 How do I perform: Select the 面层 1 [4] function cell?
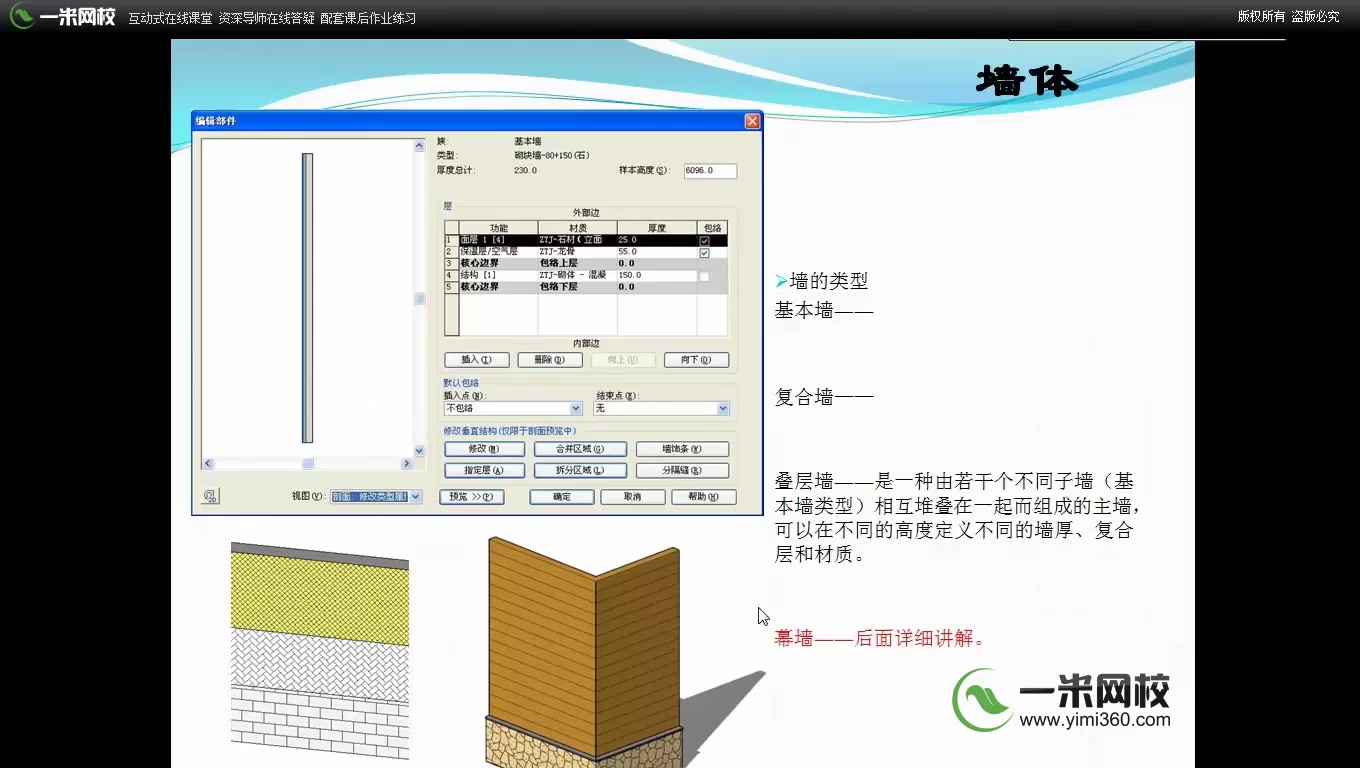coord(498,241)
